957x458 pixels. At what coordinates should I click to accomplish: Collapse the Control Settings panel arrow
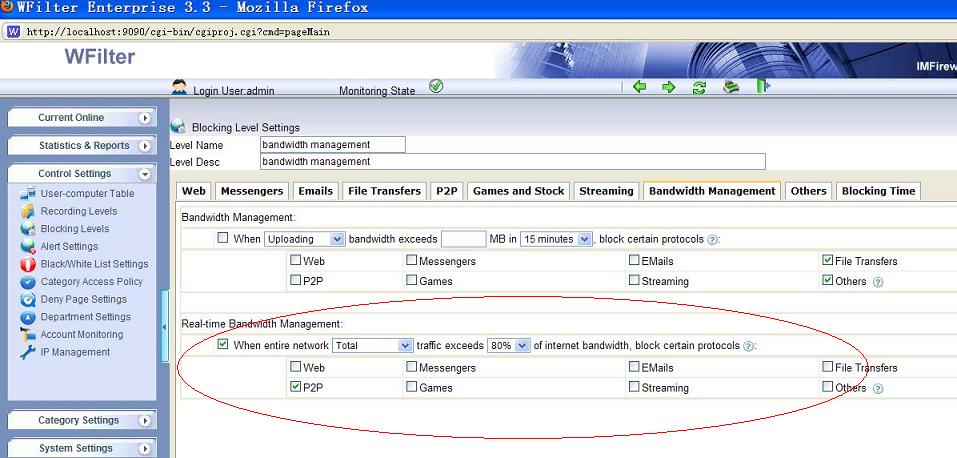(x=145, y=174)
